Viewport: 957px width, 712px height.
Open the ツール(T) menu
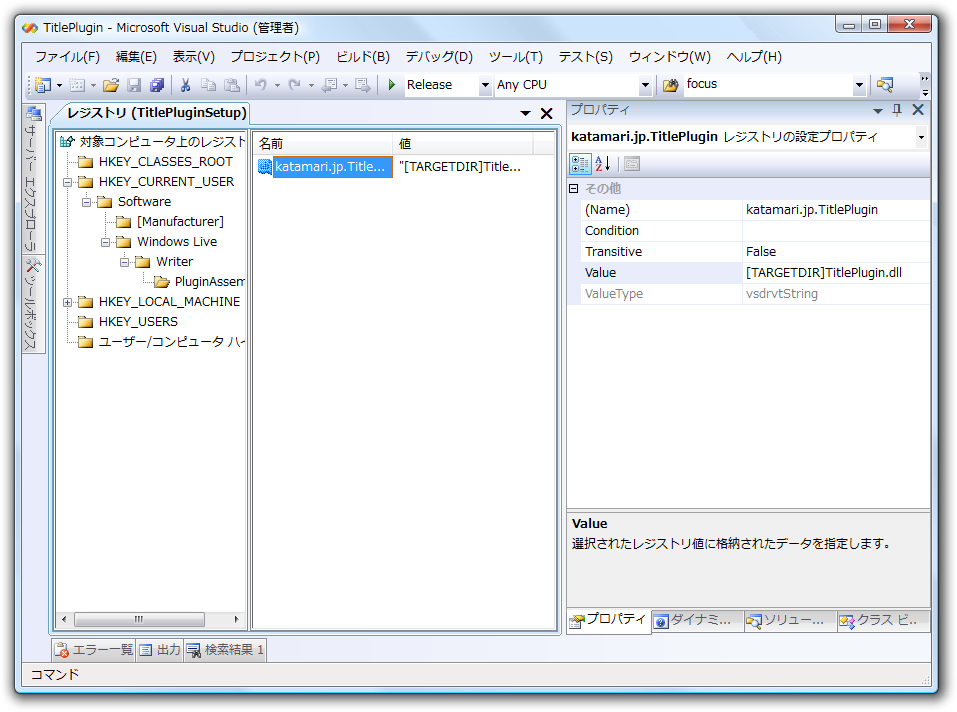[x=516, y=57]
